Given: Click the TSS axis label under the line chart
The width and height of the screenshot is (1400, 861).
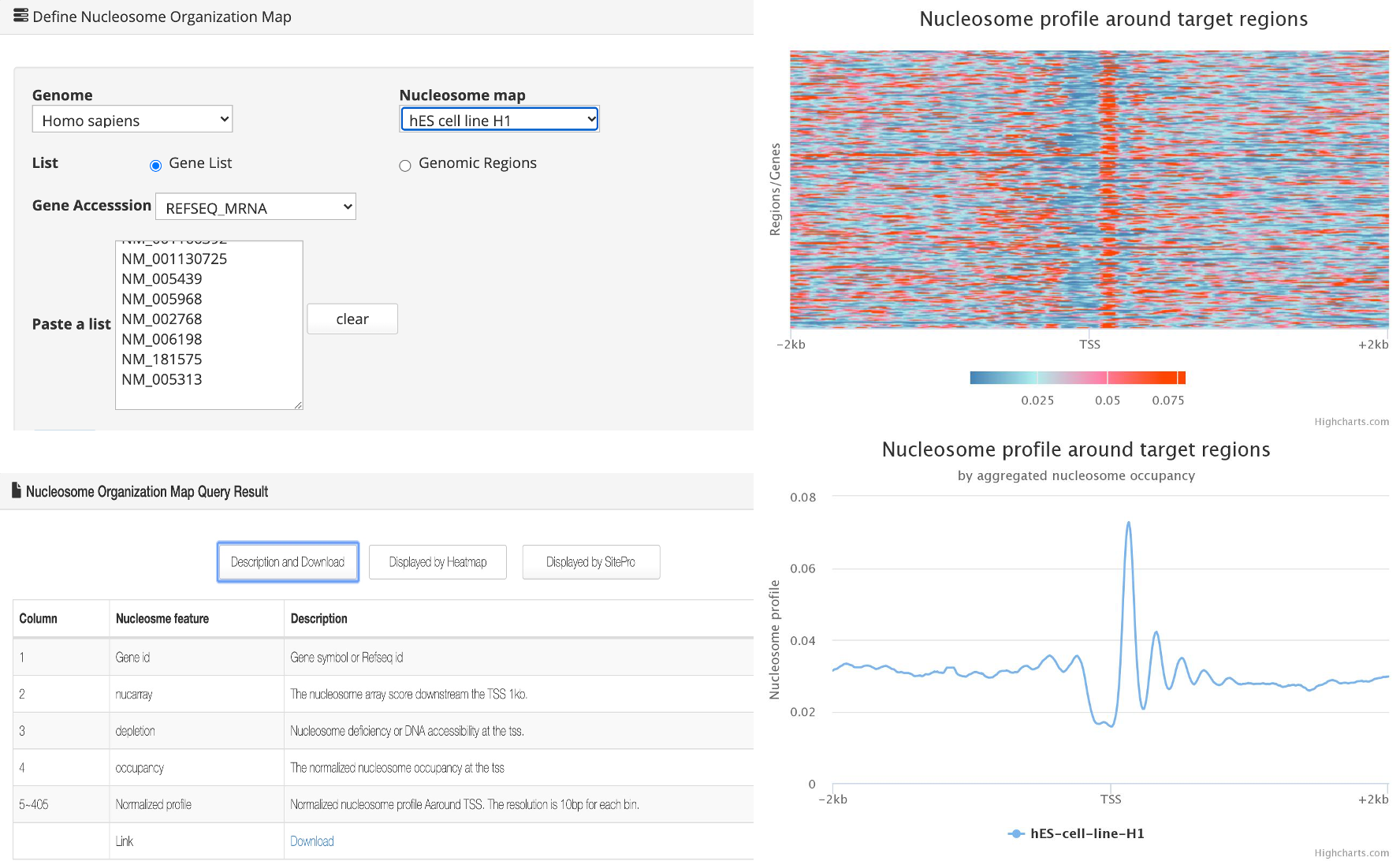Looking at the screenshot, I should click(1111, 799).
